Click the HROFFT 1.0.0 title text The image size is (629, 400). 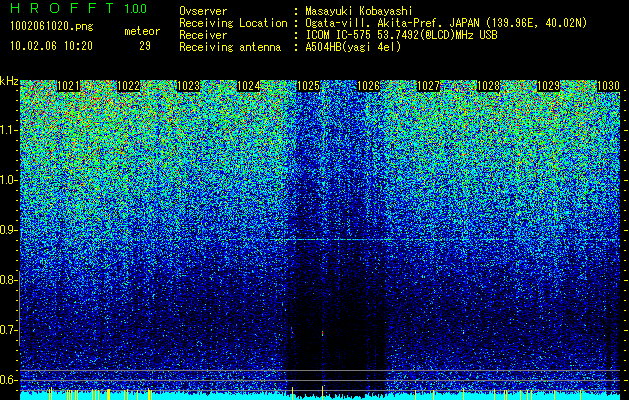(x=78, y=8)
